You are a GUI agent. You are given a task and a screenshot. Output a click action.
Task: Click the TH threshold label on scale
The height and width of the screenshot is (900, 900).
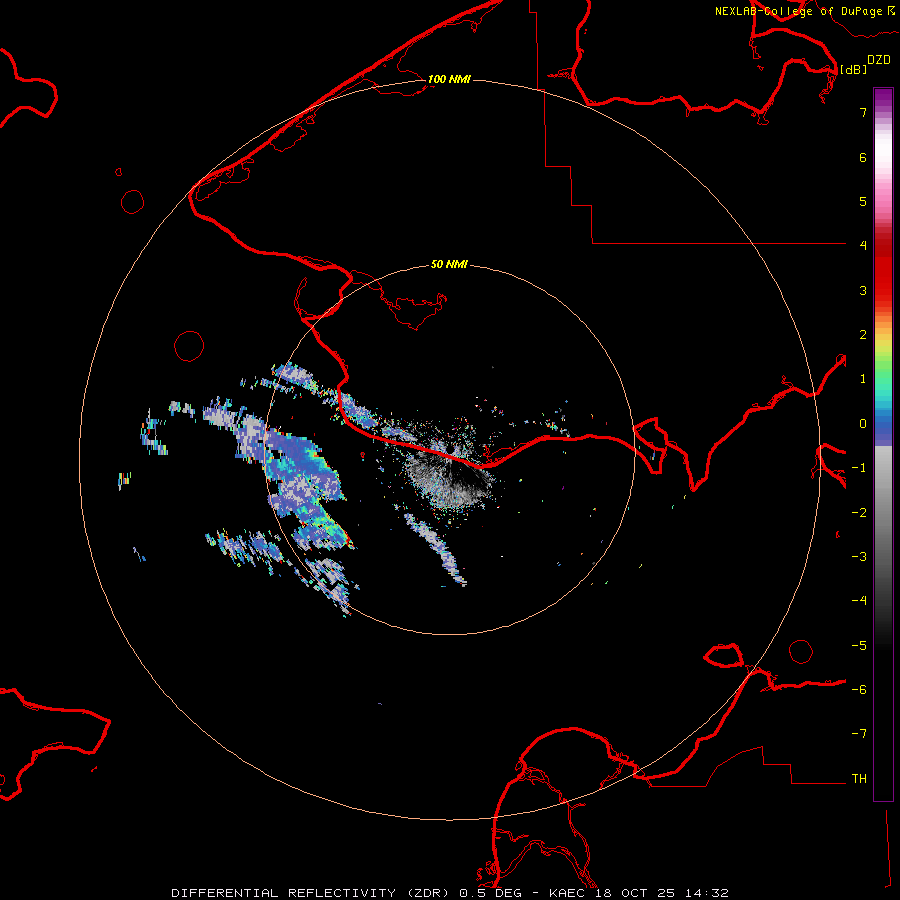tap(859, 779)
